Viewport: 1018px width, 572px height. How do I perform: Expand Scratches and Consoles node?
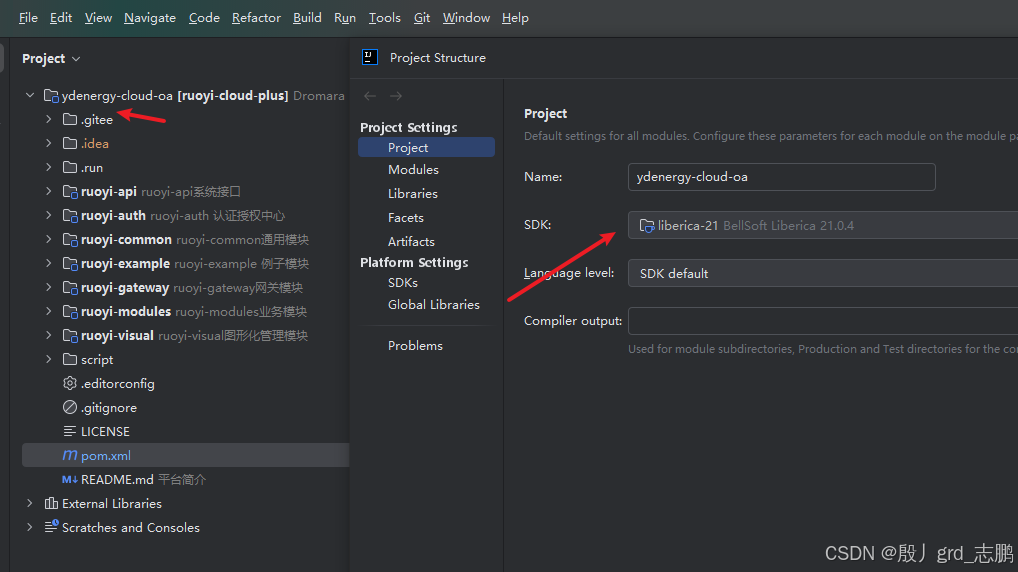tap(30, 528)
